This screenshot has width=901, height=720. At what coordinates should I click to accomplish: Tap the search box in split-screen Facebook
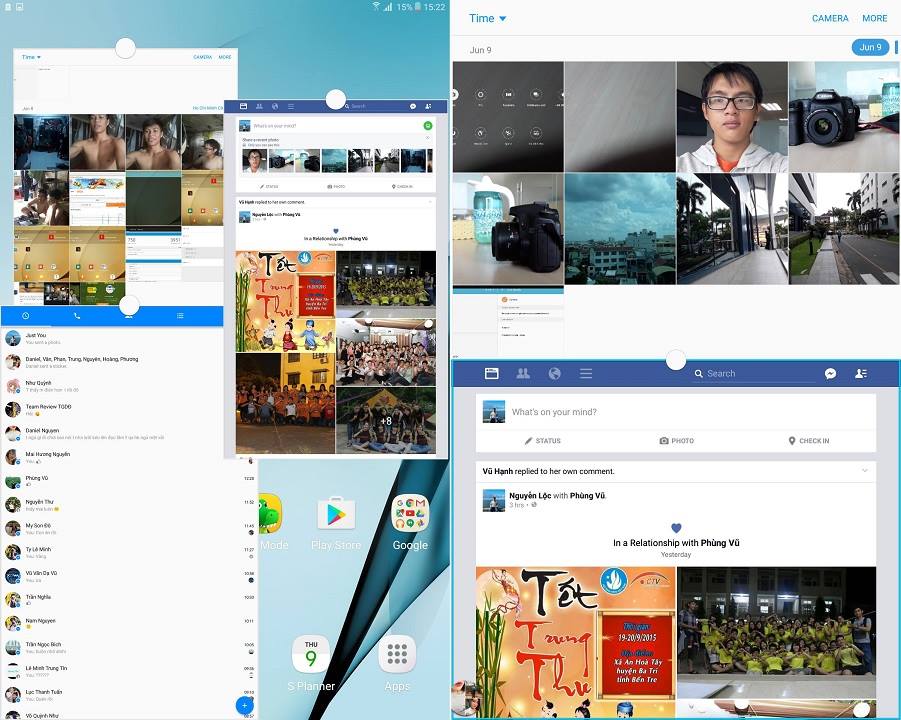point(754,374)
